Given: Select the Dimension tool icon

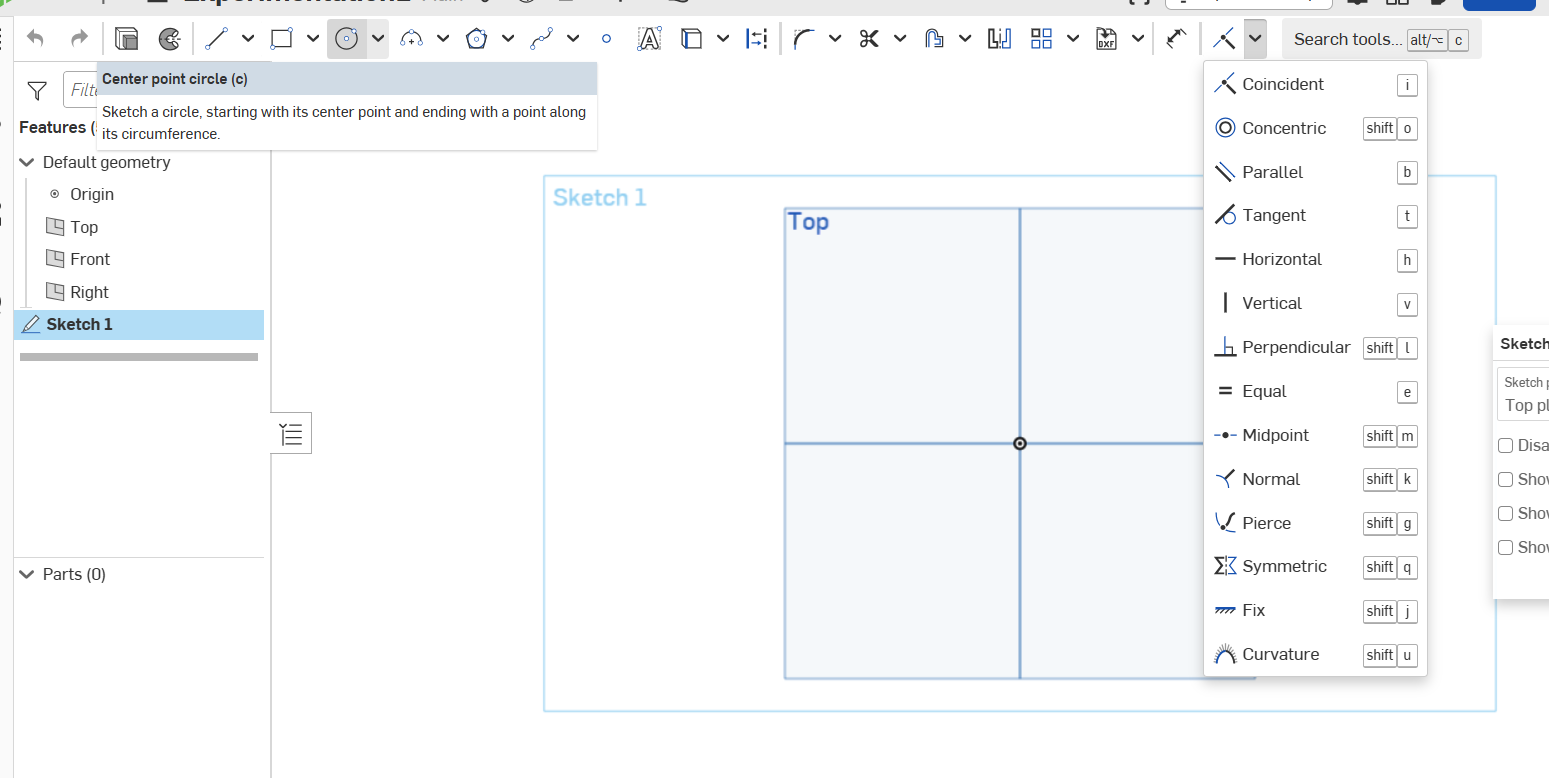Looking at the screenshot, I should [1175, 39].
